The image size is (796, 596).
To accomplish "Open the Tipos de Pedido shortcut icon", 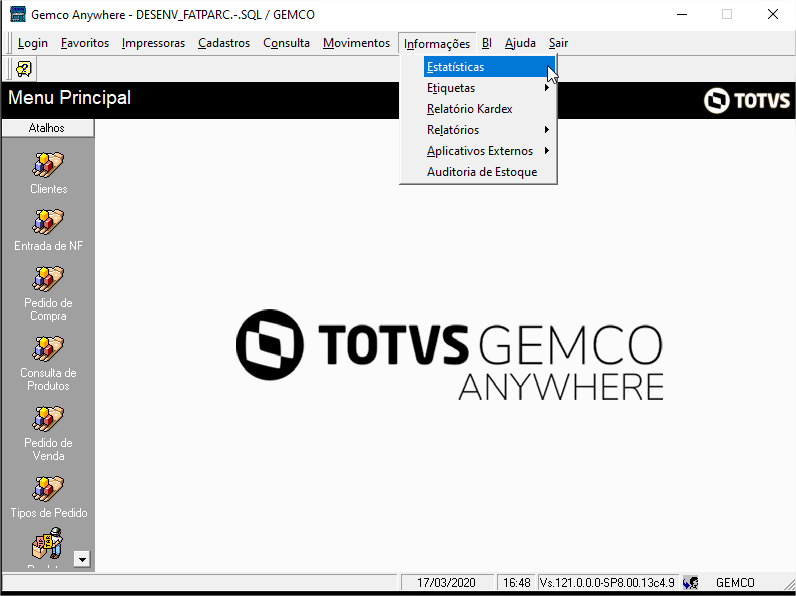I will tap(48, 488).
